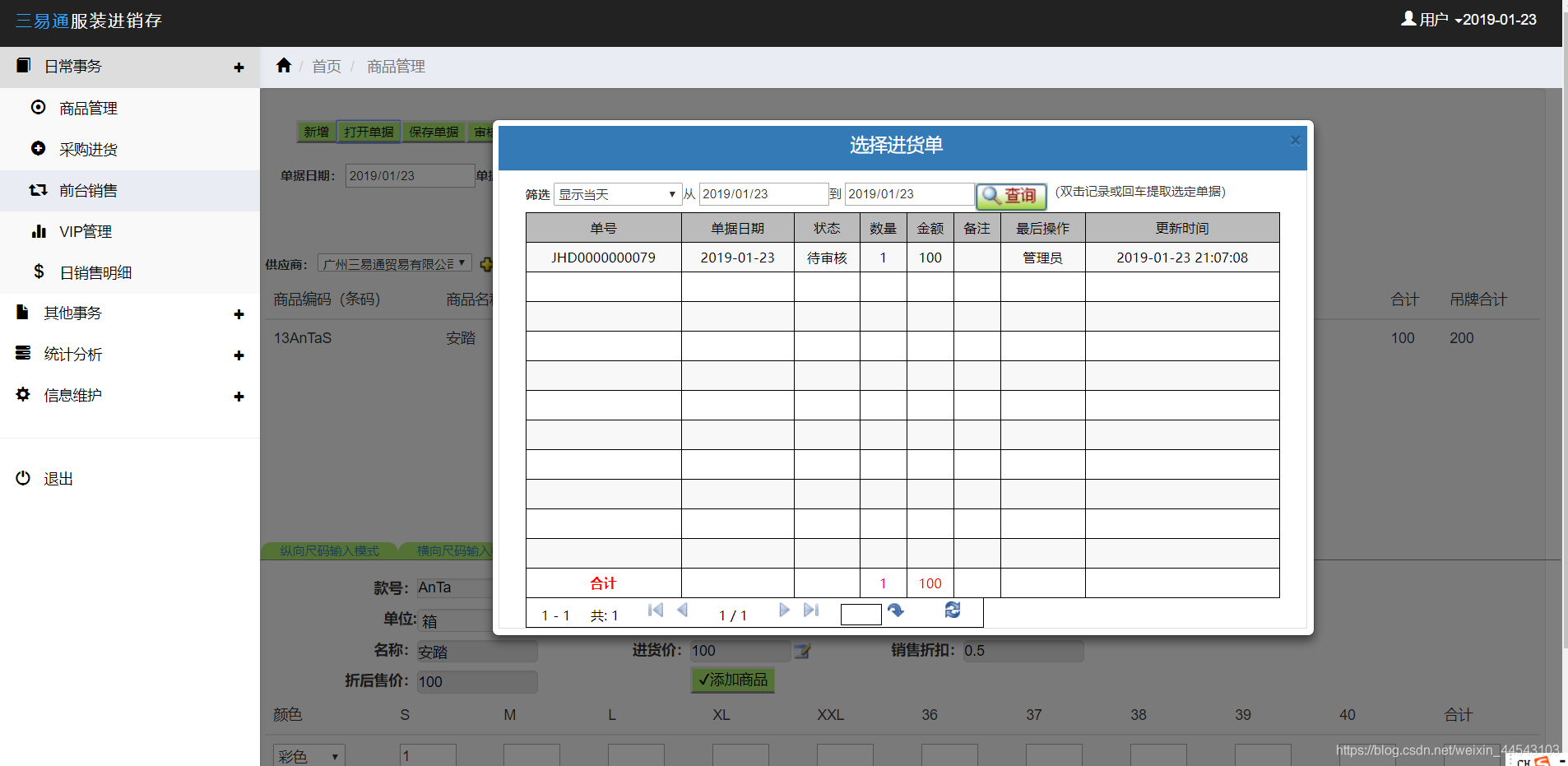The image size is (1568, 766).
Task: Click the 首页 breadcrumb link
Action: (x=327, y=67)
